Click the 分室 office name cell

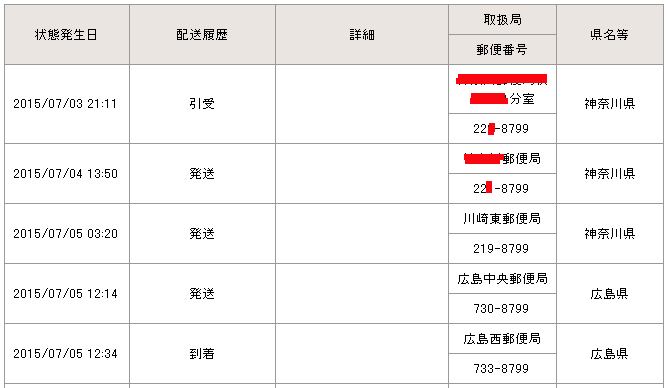[x=502, y=89]
